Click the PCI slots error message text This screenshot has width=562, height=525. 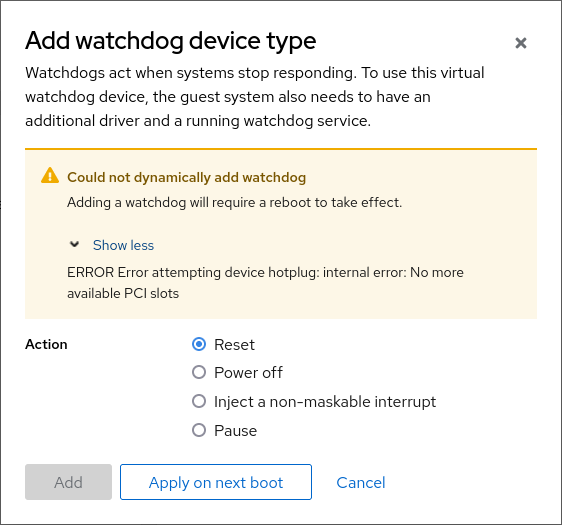(265, 283)
